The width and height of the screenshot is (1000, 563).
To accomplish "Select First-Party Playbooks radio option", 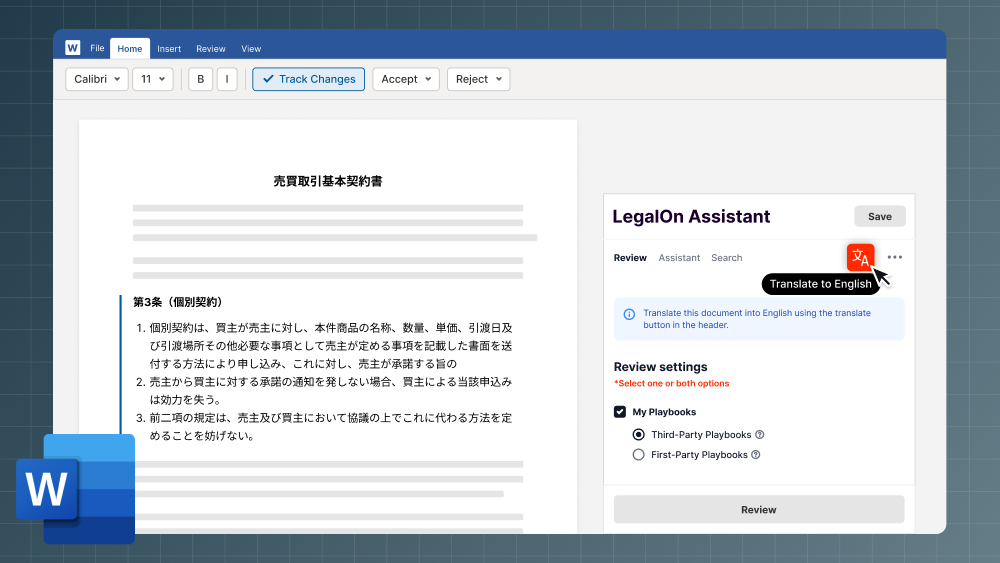I will pos(638,455).
